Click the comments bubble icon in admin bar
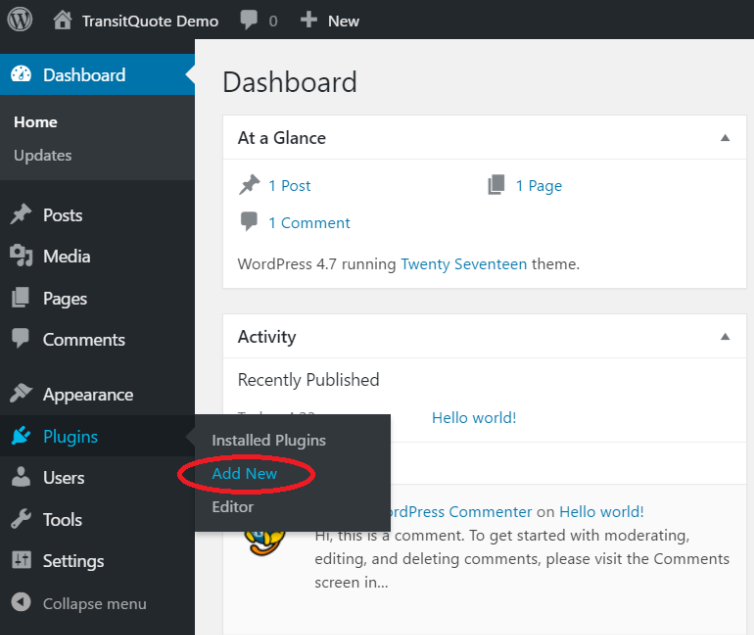This screenshot has width=754, height=635. [x=249, y=20]
